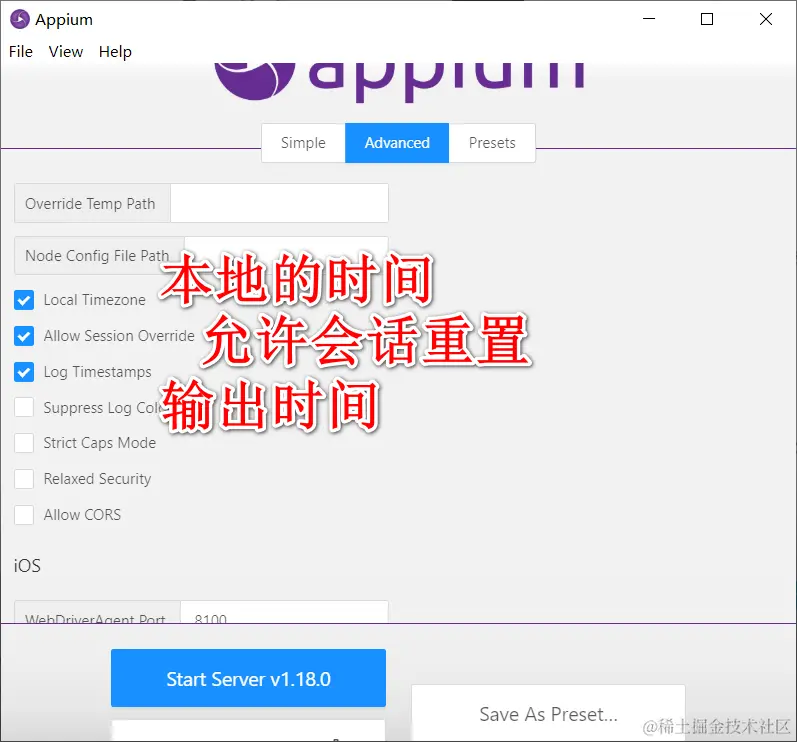The height and width of the screenshot is (742, 797).
Task: Switch to the Presets tab
Action: coord(492,143)
